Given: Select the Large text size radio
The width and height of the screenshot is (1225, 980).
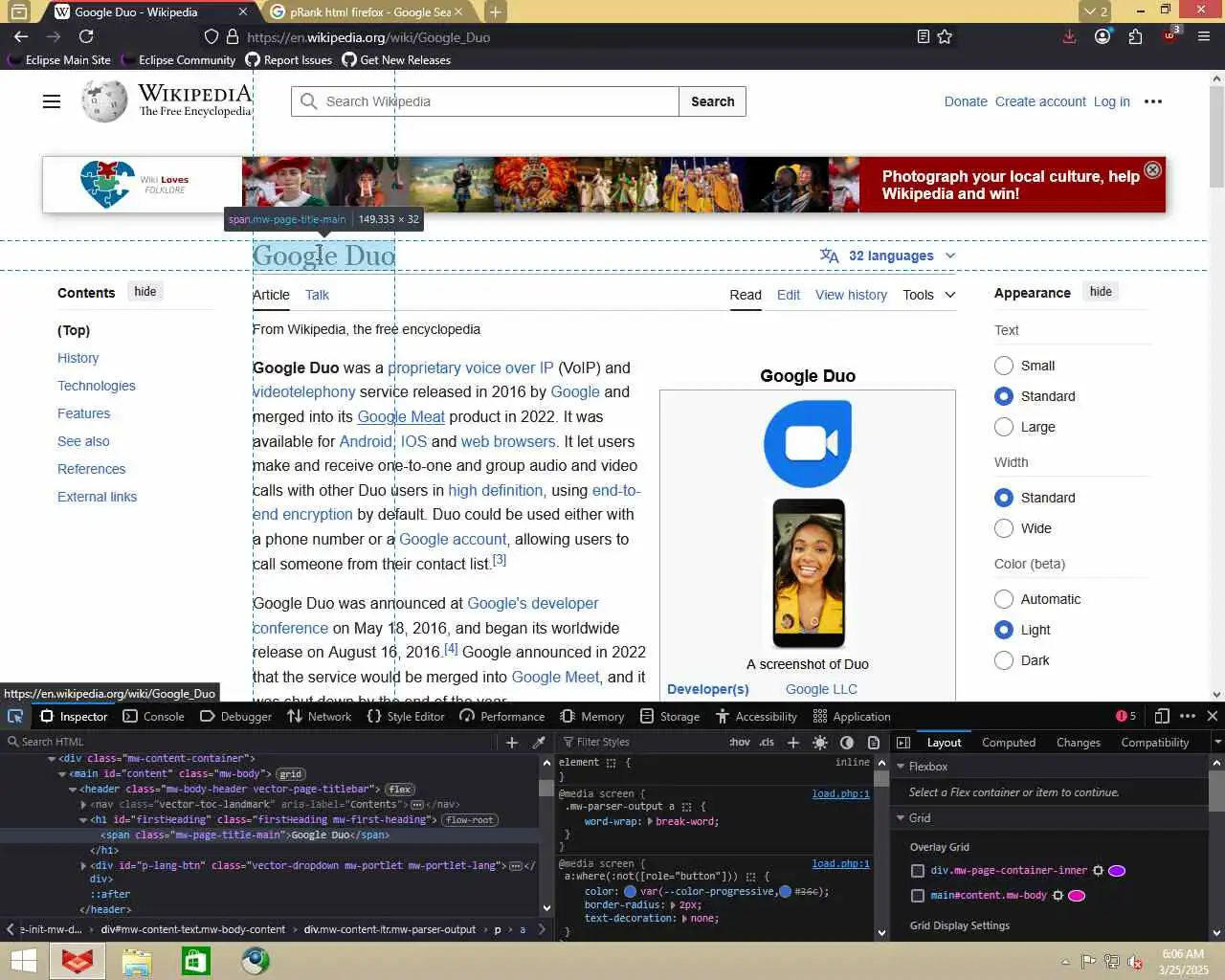Looking at the screenshot, I should (1004, 427).
